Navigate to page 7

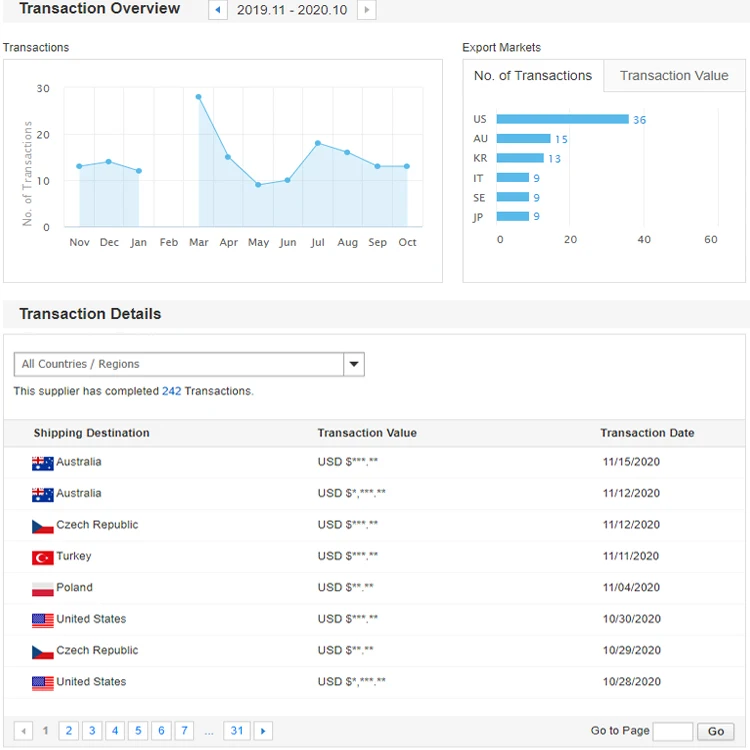pyautogui.click(x=184, y=731)
